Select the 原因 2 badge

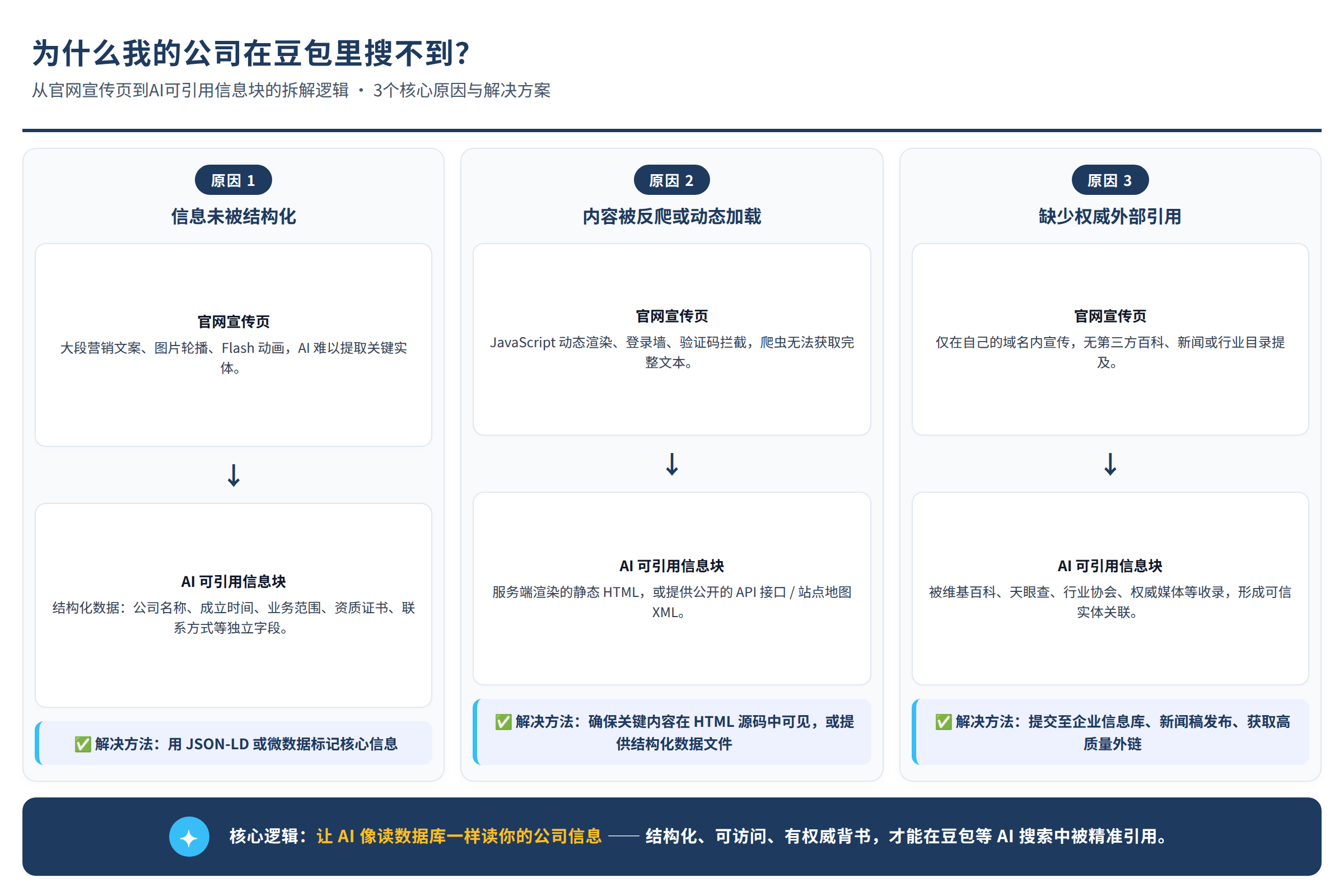[672, 180]
